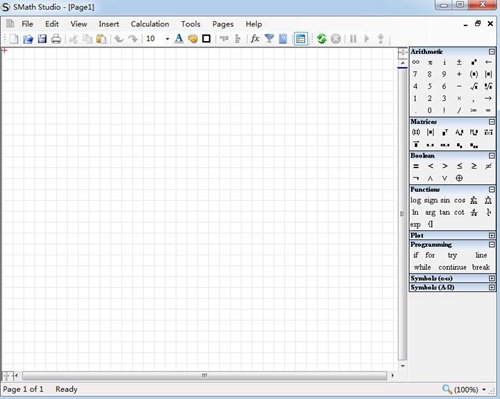Stop calculation with the grey X icon
Screen dimensions: 500x399
(x=336, y=39)
